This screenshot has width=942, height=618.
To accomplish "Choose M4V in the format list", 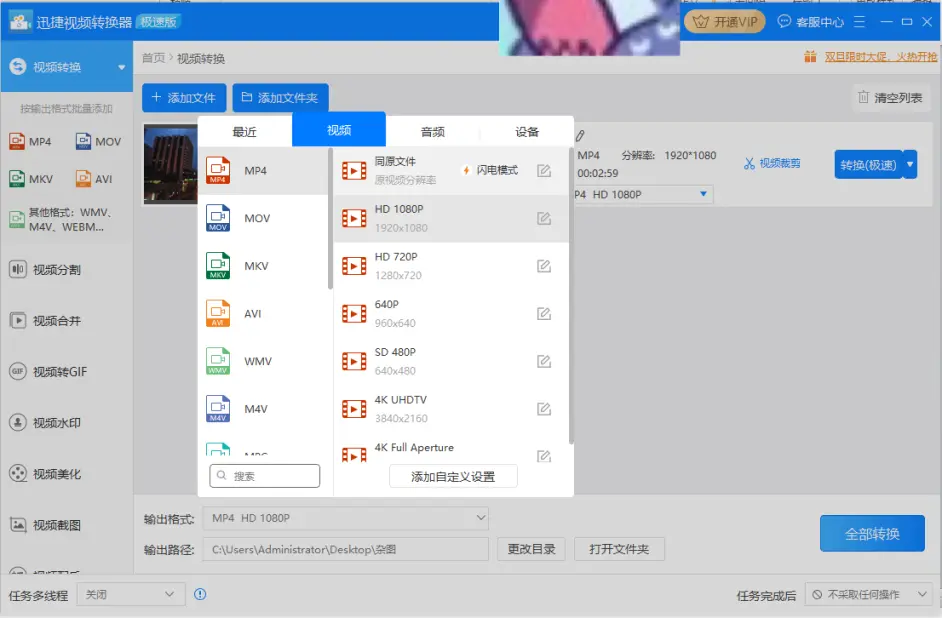I will pyautogui.click(x=263, y=409).
